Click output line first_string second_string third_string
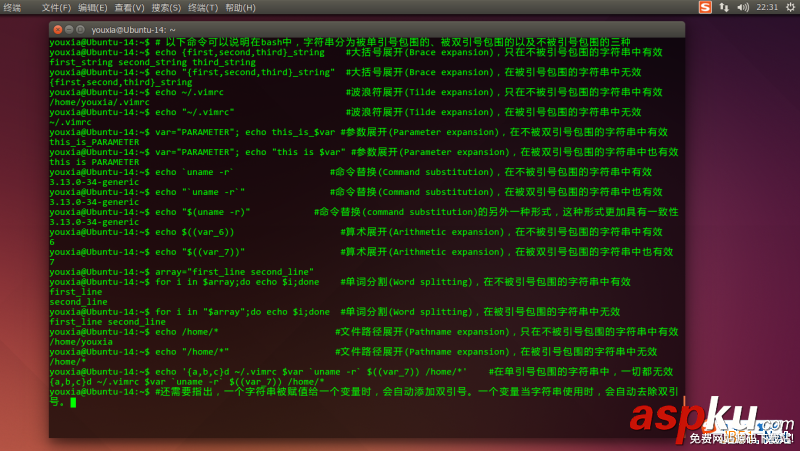This screenshot has height=451, width=800. (153, 62)
